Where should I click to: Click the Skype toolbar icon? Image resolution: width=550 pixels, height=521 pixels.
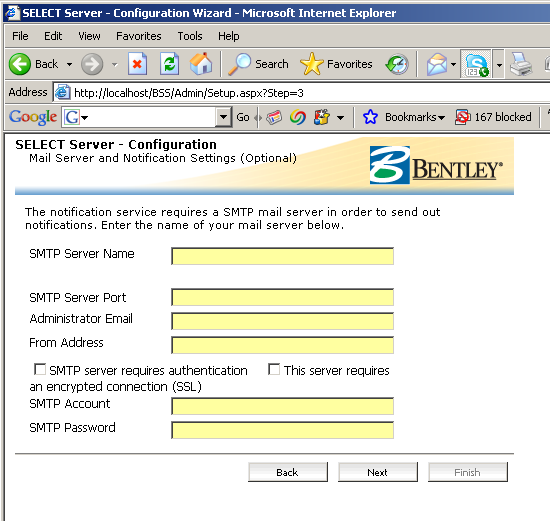[x=476, y=64]
